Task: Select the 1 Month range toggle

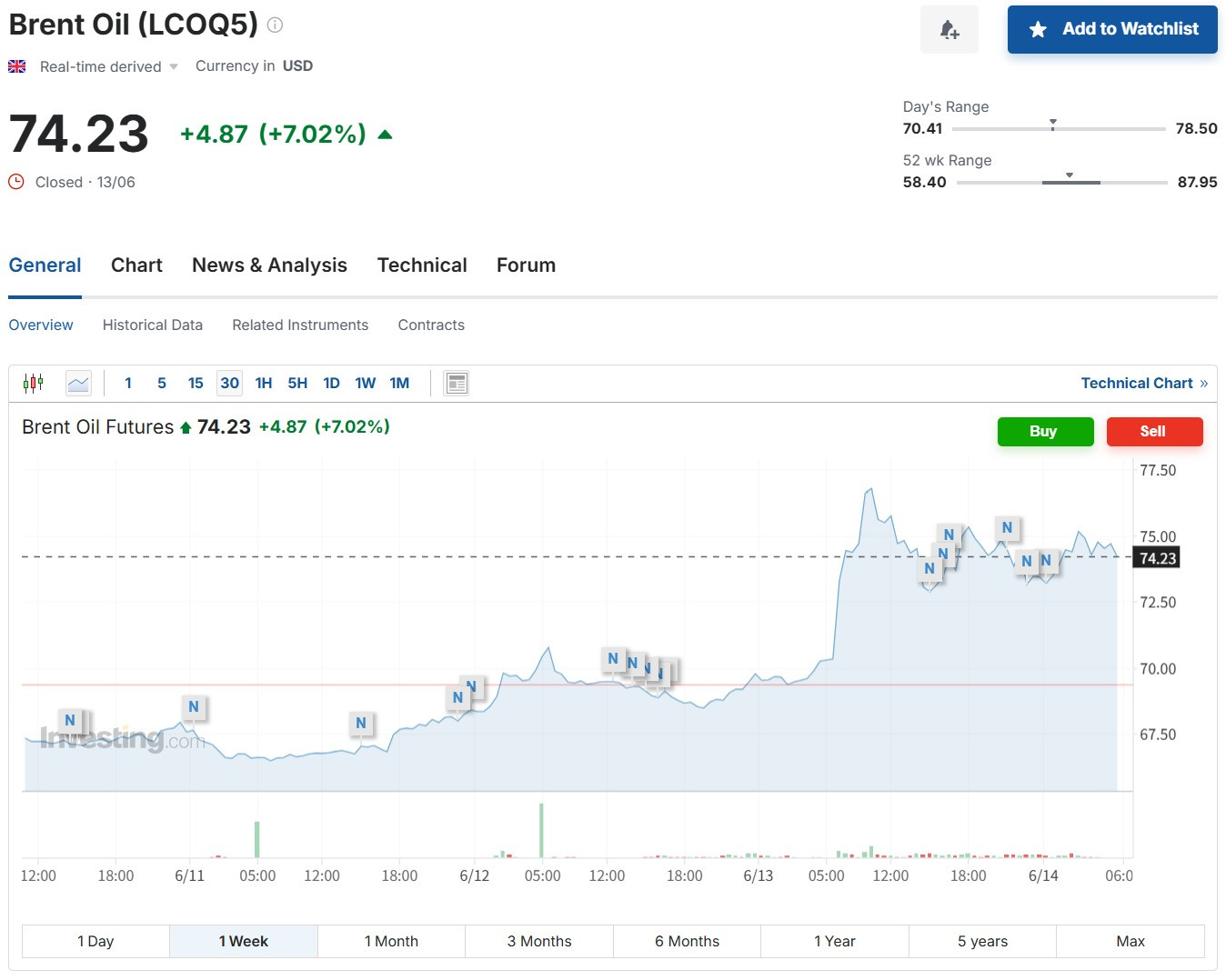Action: pos(391,941)
